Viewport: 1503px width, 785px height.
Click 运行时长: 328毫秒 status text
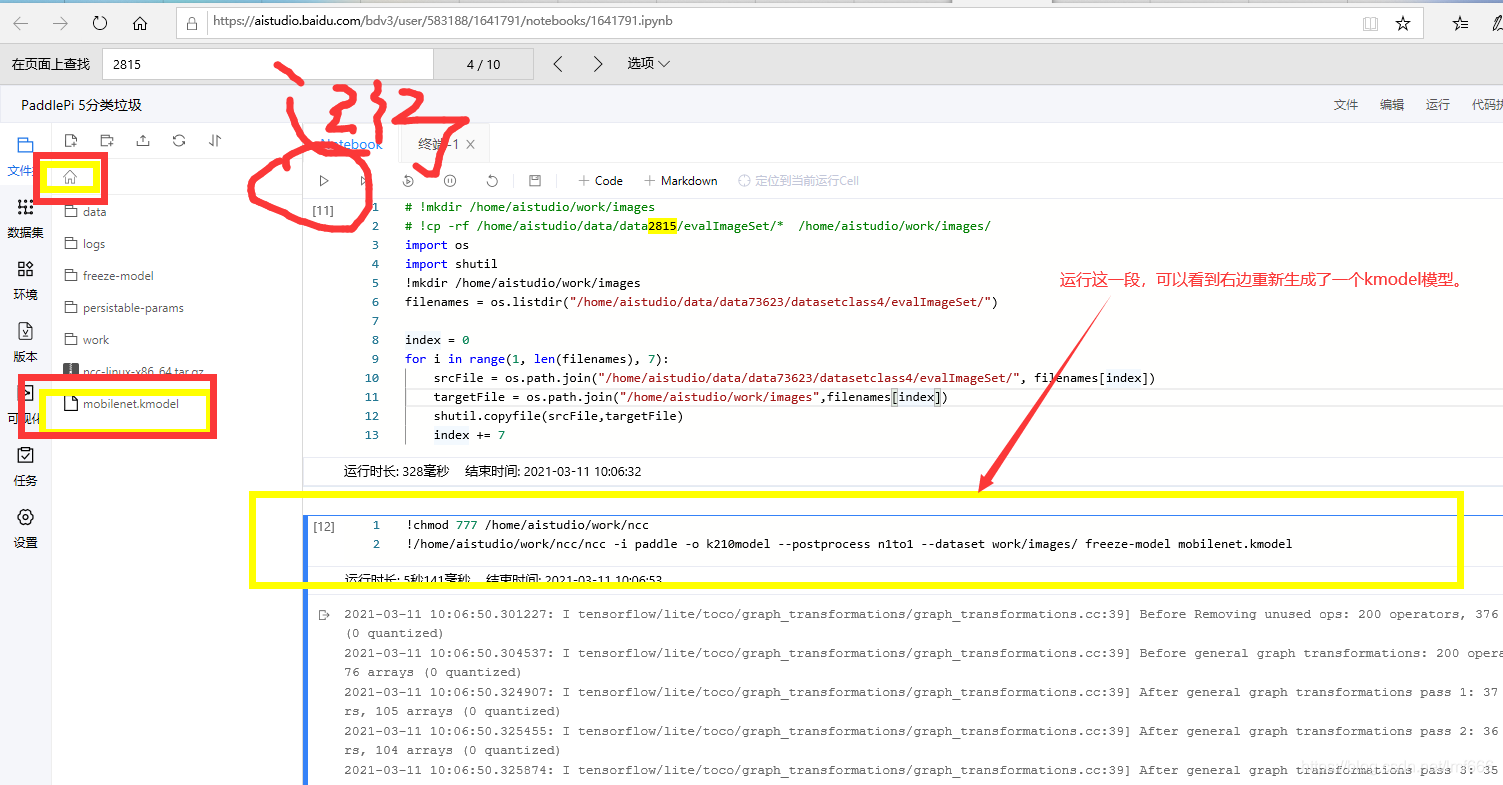click(397, 471)
